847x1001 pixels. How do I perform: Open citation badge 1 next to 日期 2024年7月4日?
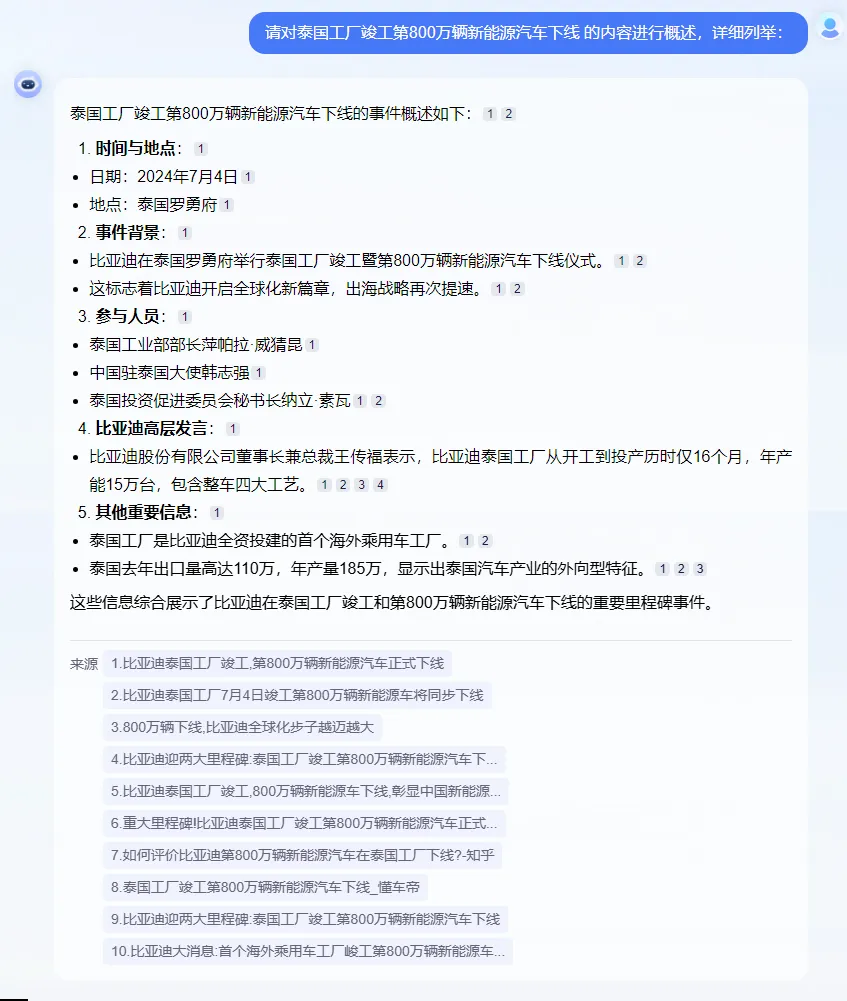tap(248, 177)
